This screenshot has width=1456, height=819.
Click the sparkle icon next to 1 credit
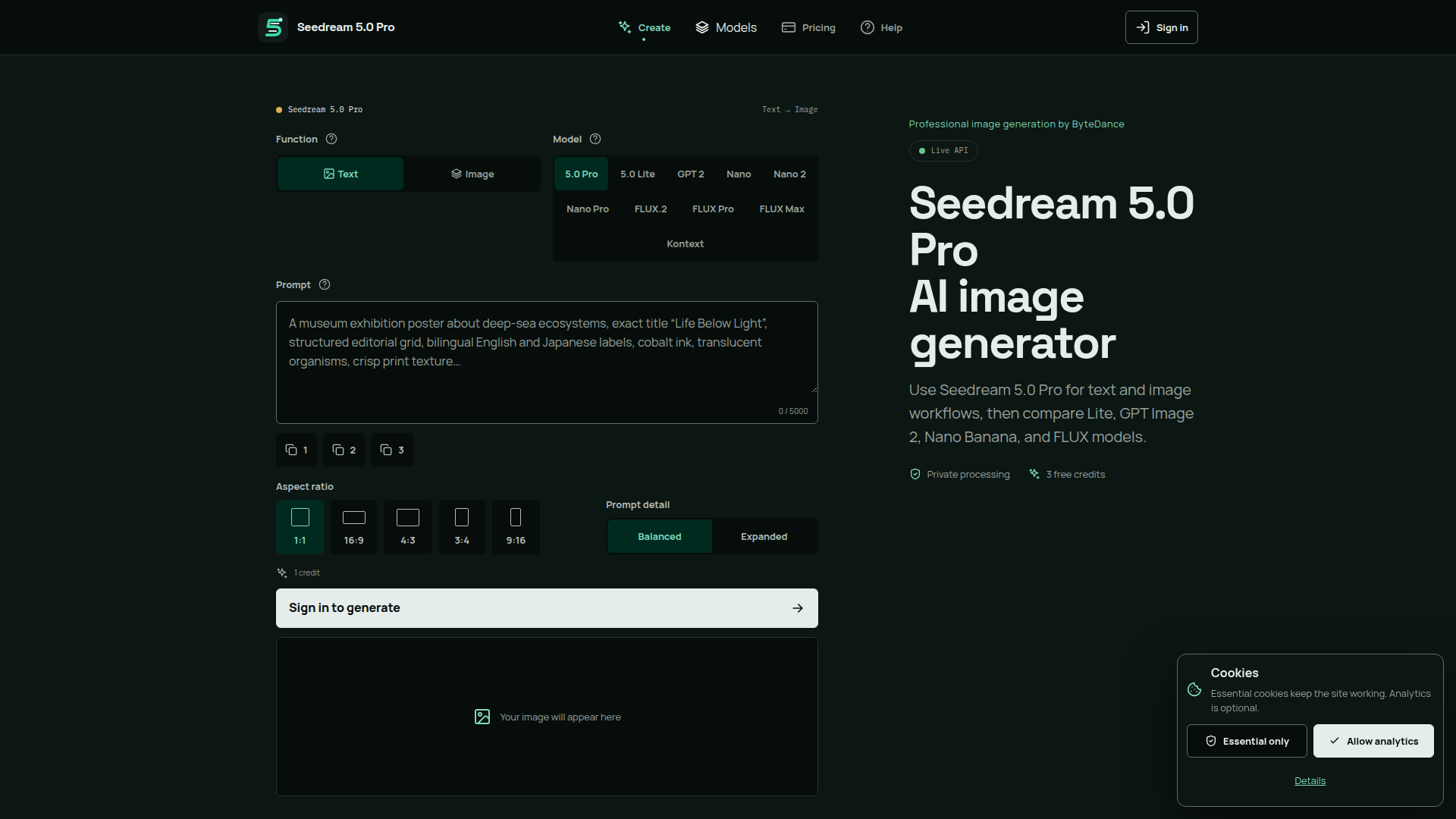pos(282,573)
